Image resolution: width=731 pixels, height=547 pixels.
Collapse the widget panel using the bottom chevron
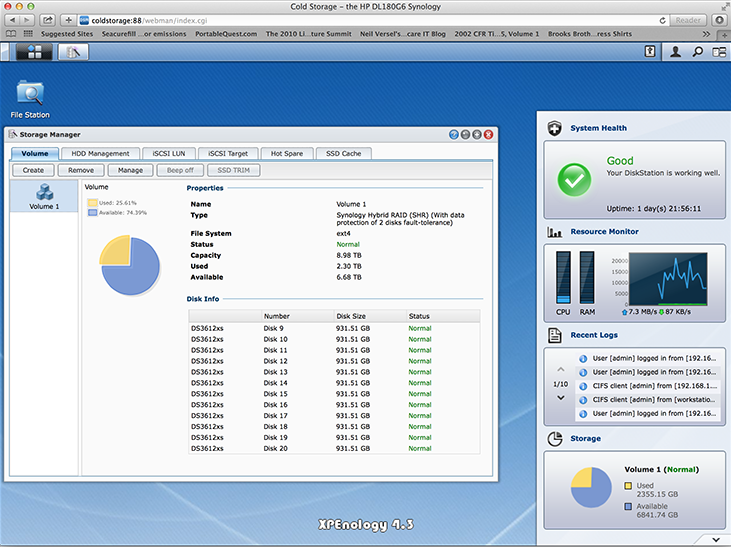[x=717, y=540]
